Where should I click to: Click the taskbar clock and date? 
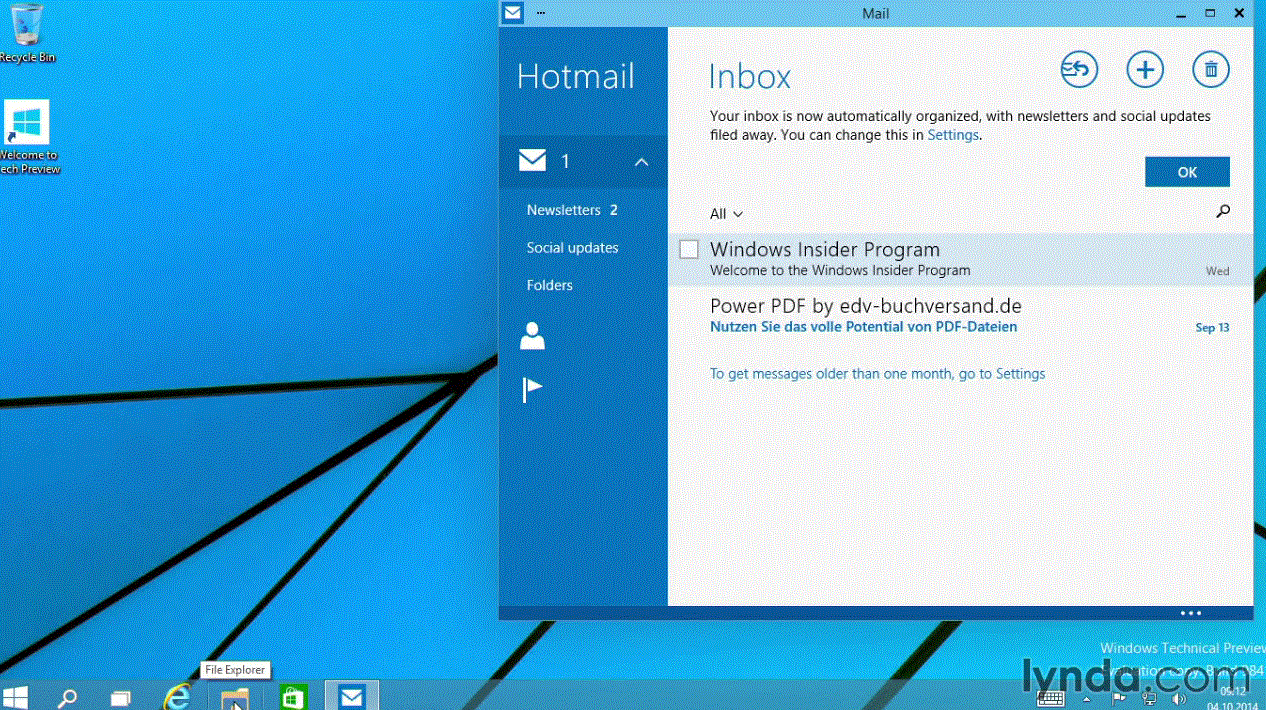[x=1233, y=698]
